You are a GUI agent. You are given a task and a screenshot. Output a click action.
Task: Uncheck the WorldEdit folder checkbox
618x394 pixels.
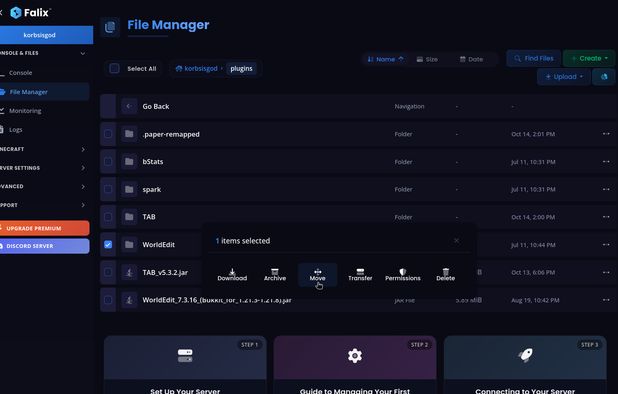pos(108,245)
